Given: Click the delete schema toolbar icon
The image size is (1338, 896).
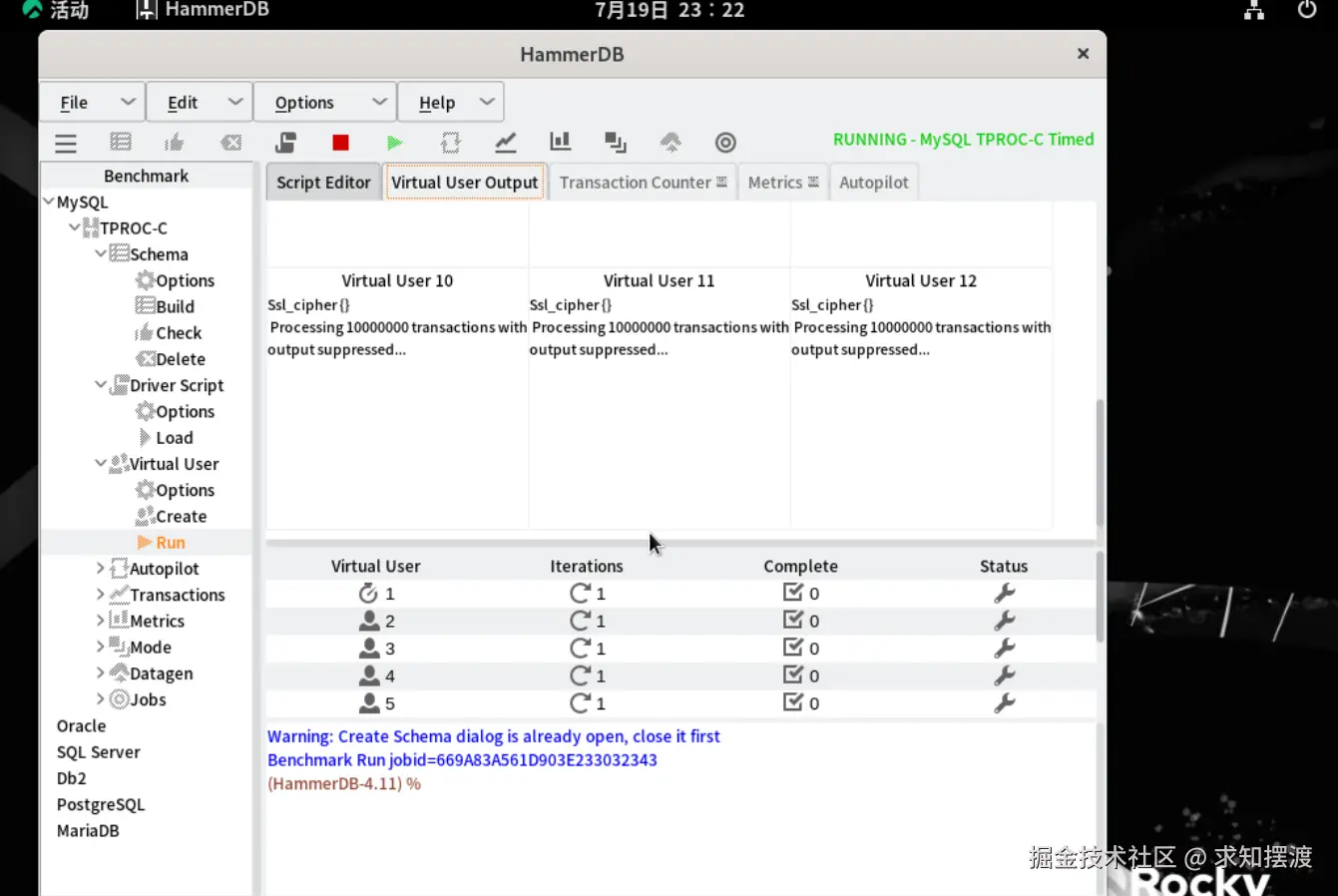Looking at the screenshot, I should tap(230, 142).
